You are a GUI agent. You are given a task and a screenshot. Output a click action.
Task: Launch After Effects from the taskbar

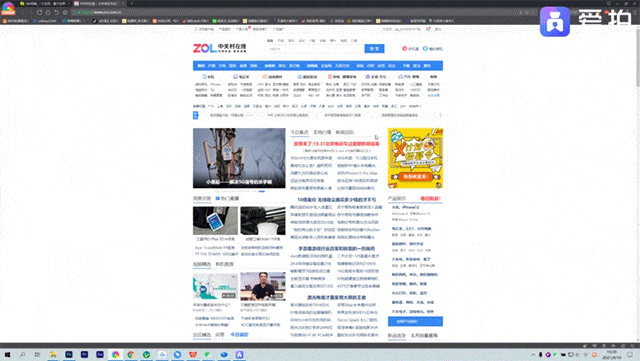pos(100,355)
